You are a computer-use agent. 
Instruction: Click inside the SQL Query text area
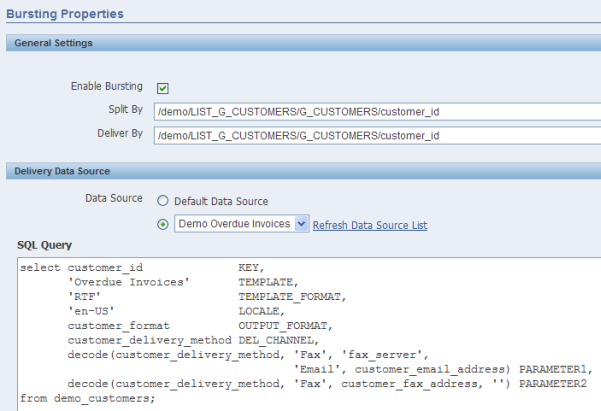(x=310, y=334)
